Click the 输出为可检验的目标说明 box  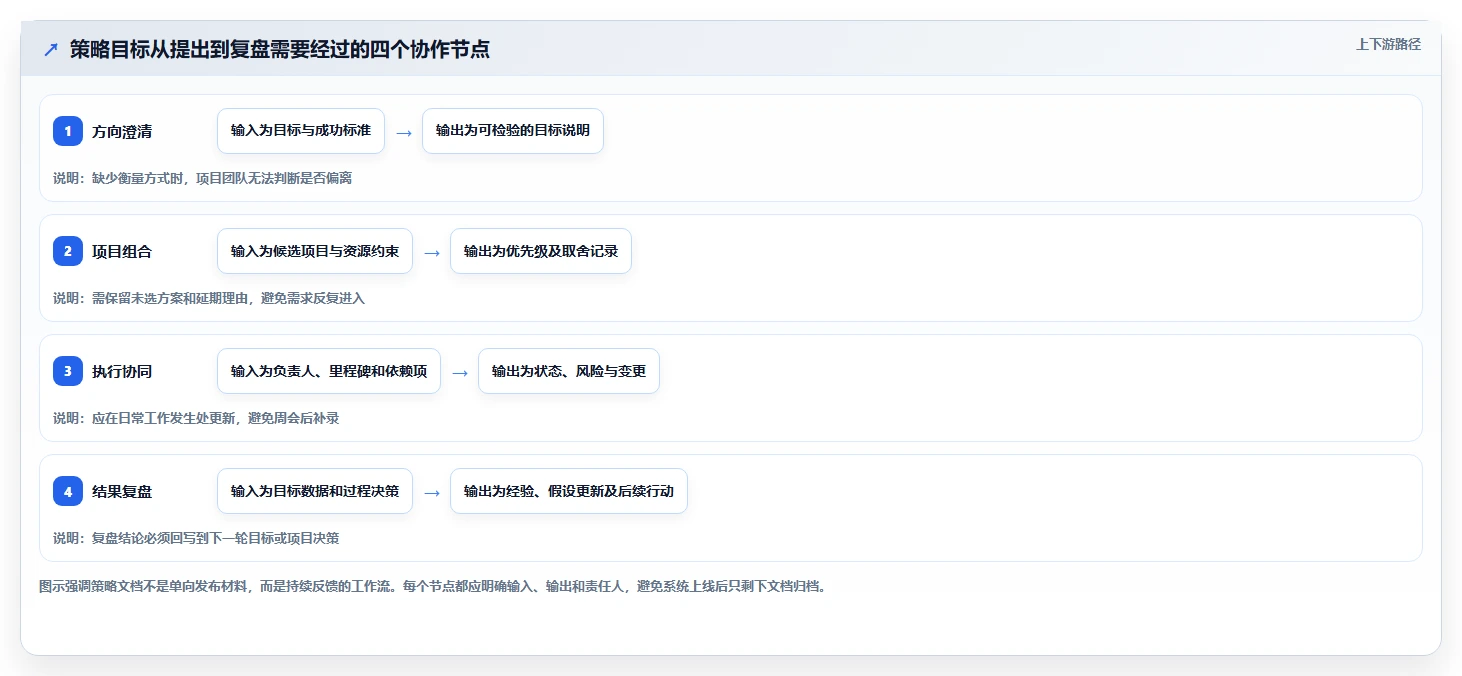[513, 131]
